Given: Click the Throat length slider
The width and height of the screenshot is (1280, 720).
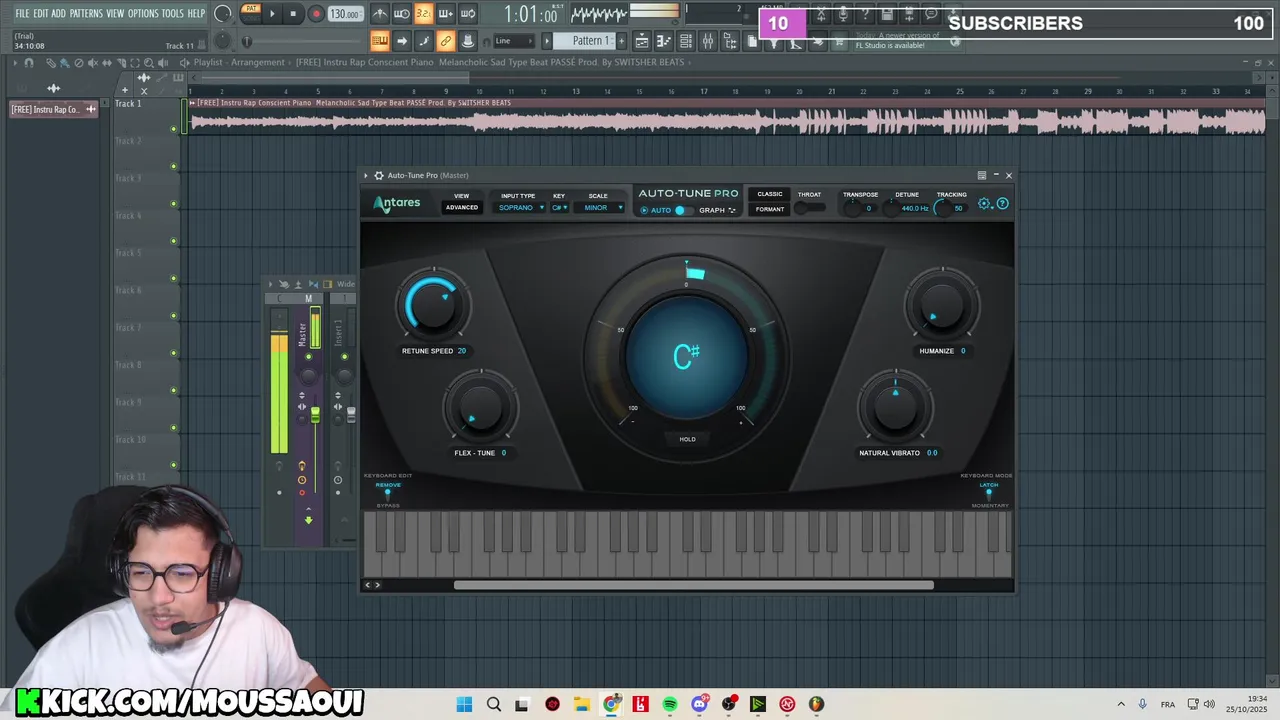Looking at the screenshot, I should coord(810,208).
